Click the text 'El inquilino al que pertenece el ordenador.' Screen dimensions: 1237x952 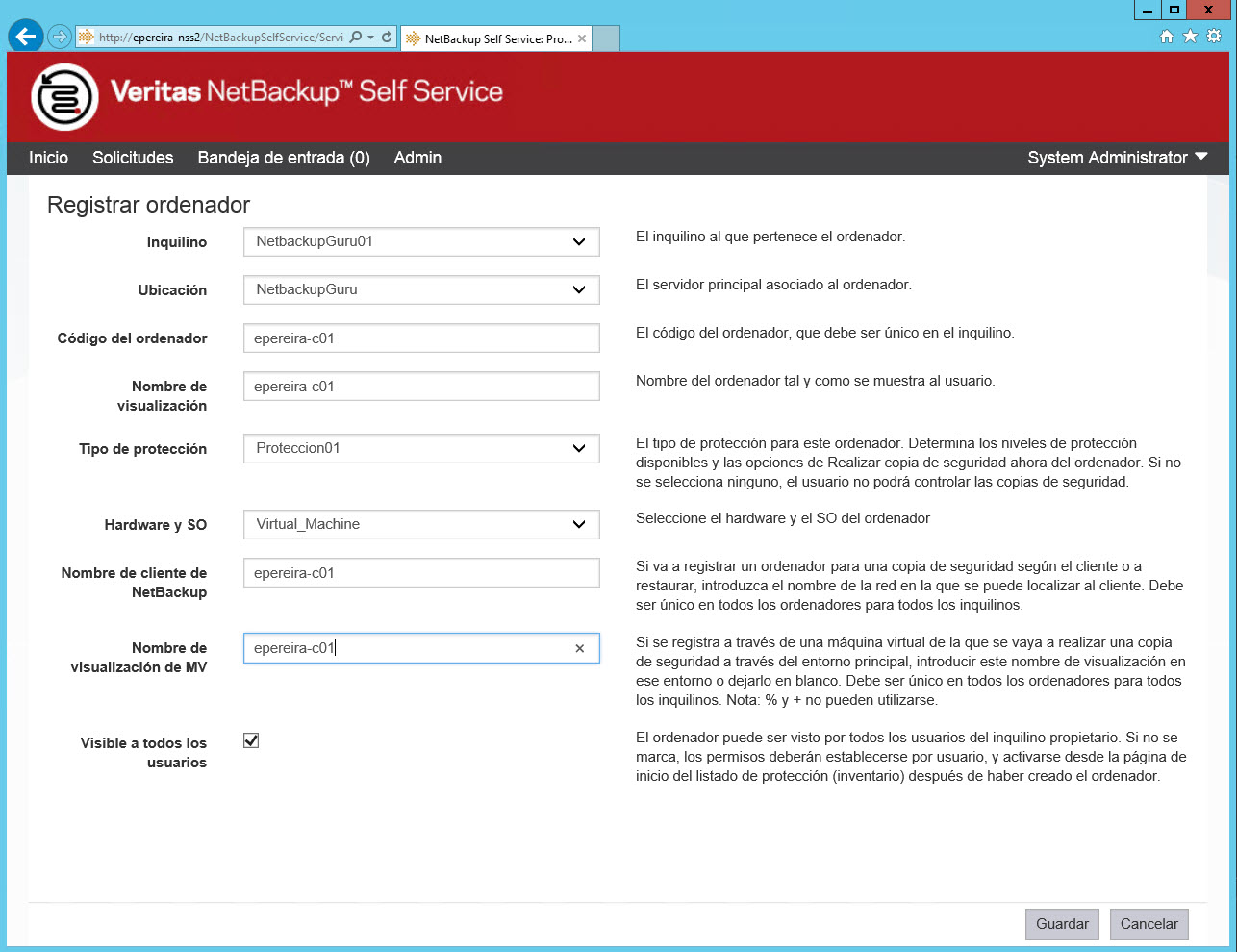[770, 237]
